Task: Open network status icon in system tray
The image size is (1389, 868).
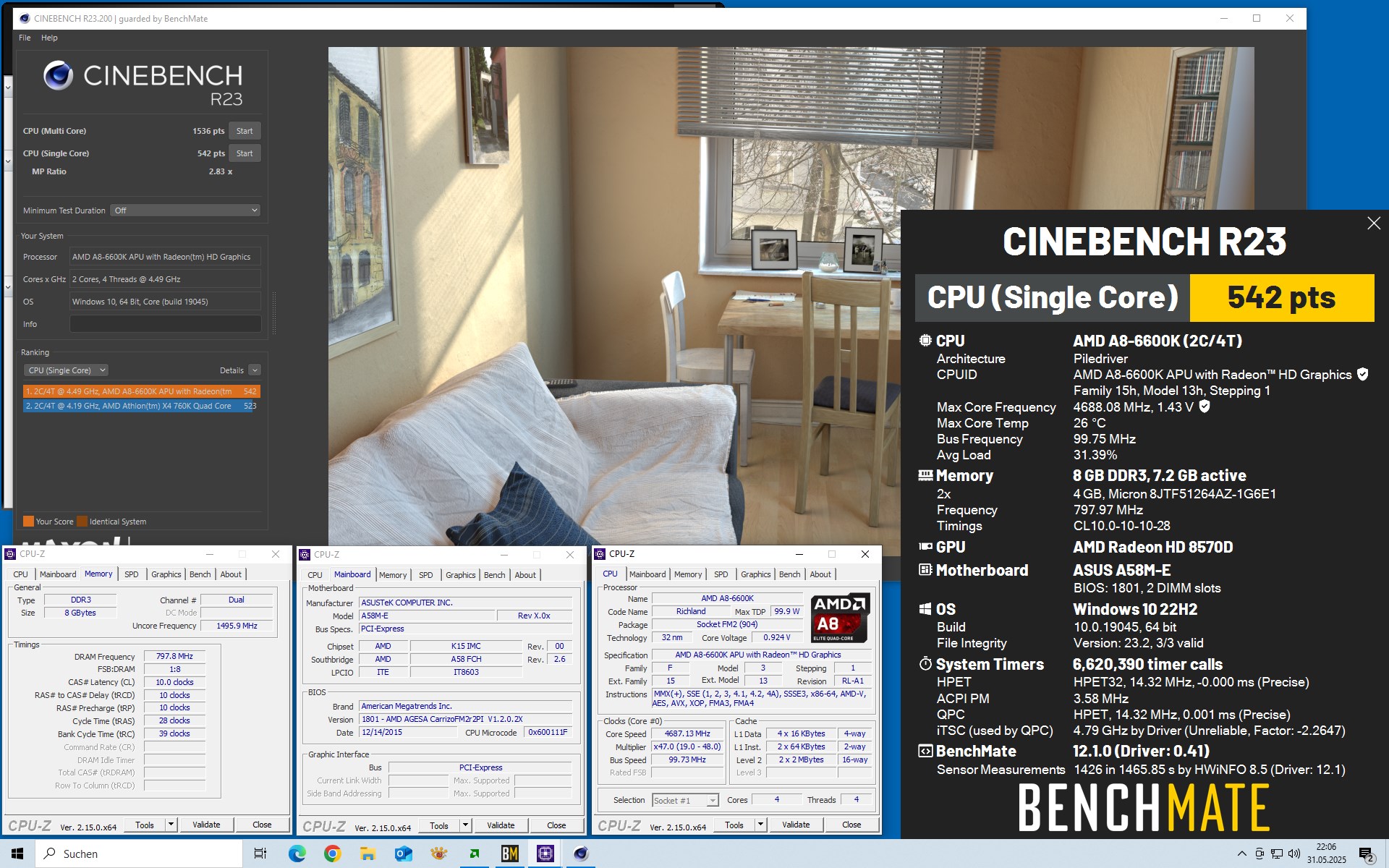Action: coord(1277,854)
